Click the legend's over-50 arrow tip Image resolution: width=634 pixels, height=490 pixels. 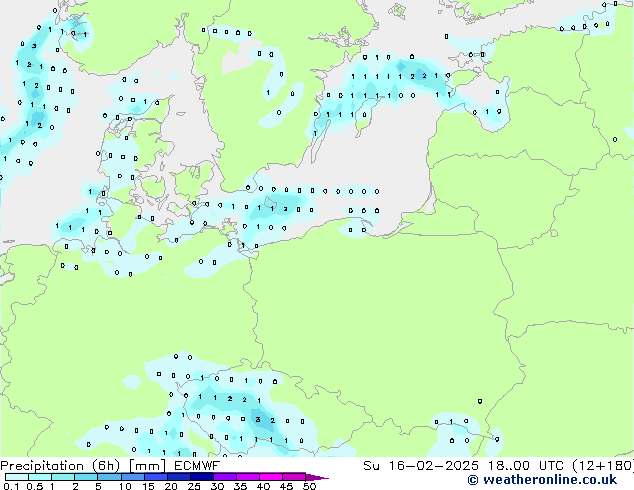point(317,477)
